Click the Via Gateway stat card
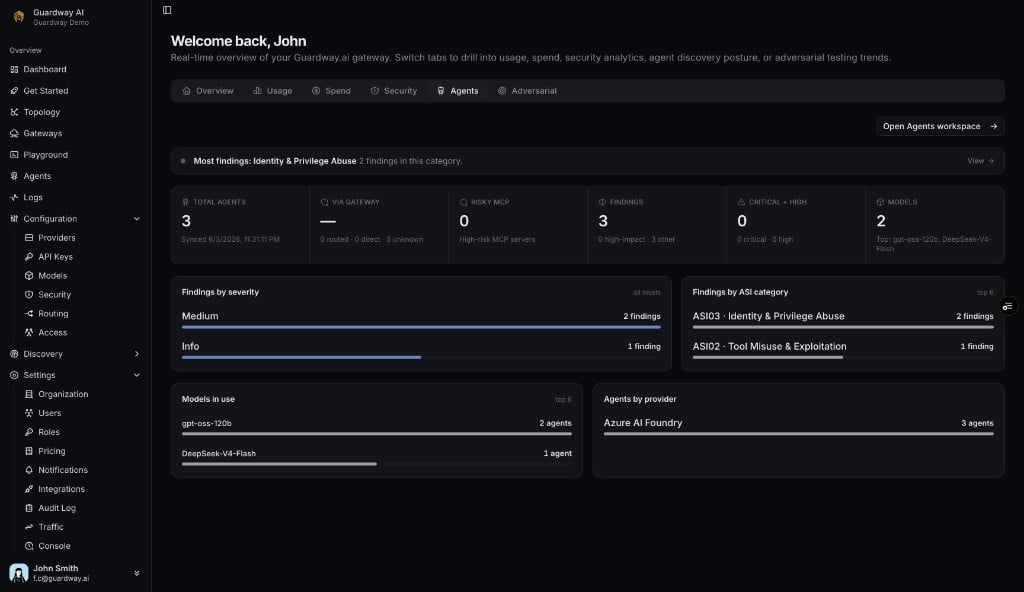The height and width of the screenshot is (592, 1024). click(x=379, y=225)
